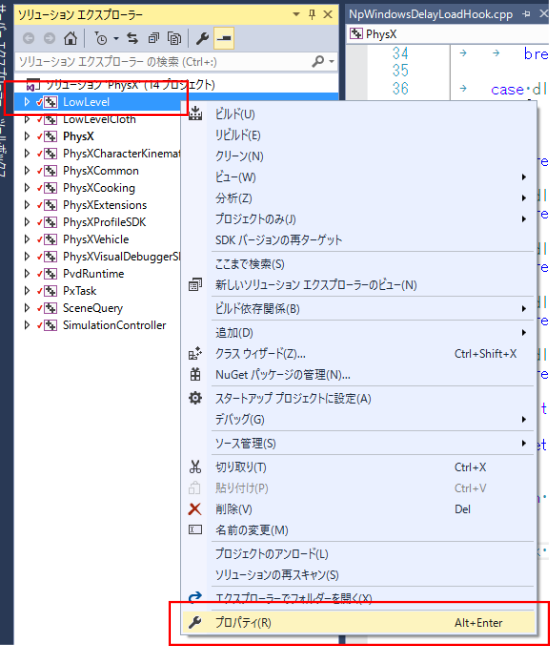Select the PhysXProfileSDK project
This screenshot has height=646, width=550.
pos(104,222)
